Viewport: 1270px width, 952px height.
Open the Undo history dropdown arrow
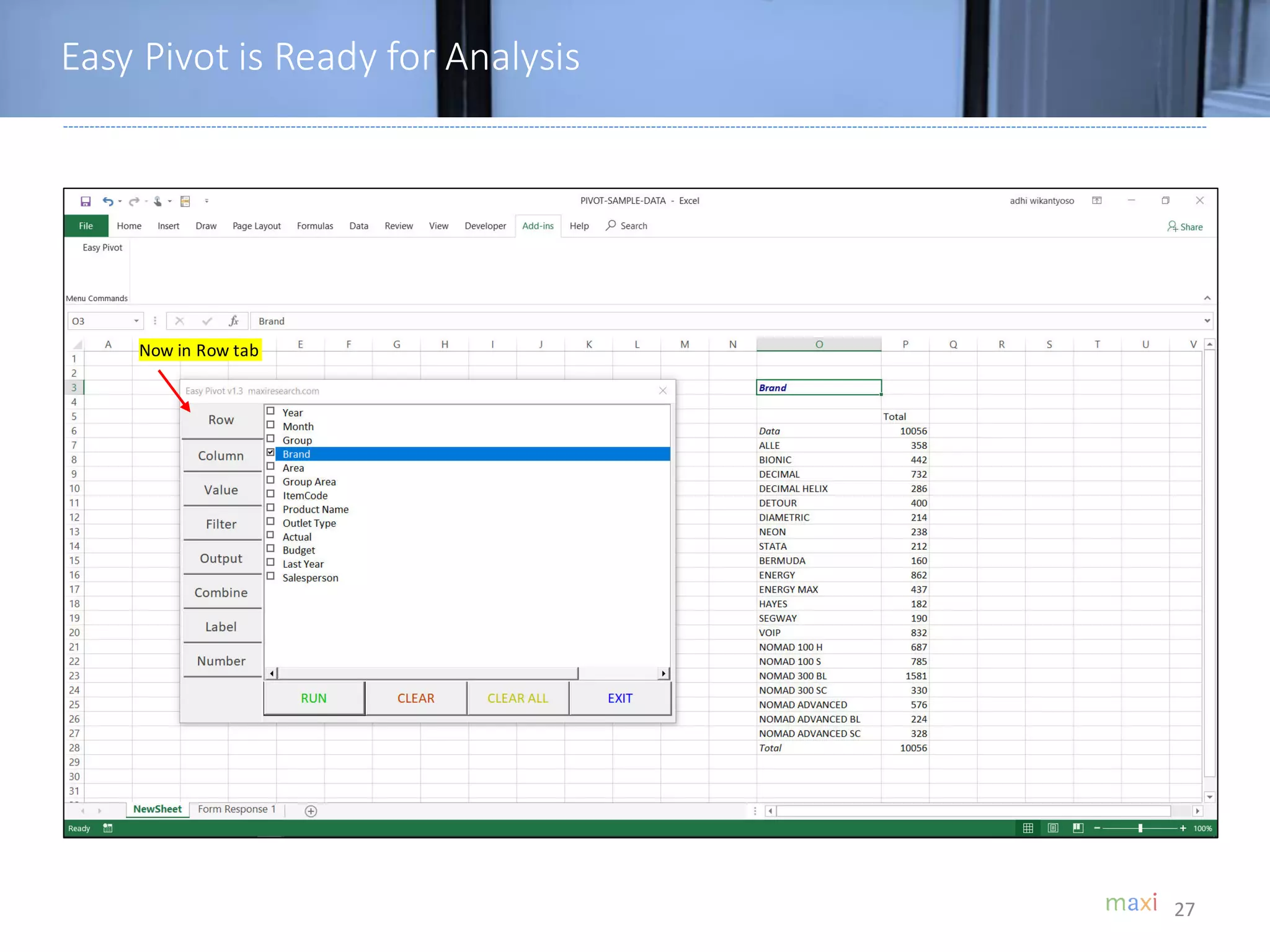pyautogui.click(x=120, y=201)
